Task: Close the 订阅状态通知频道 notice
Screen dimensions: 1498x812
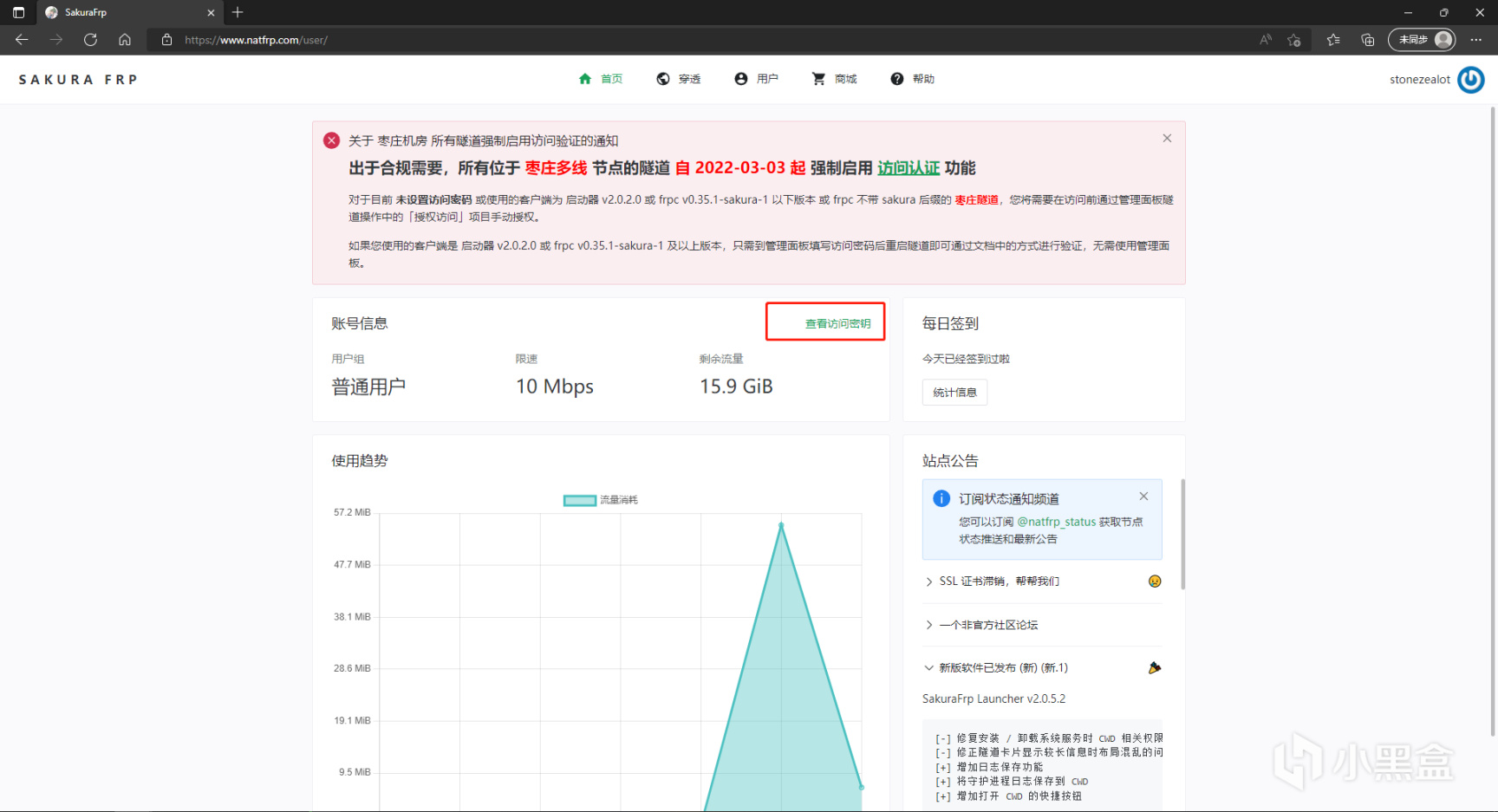Action: coord(1143,497)
